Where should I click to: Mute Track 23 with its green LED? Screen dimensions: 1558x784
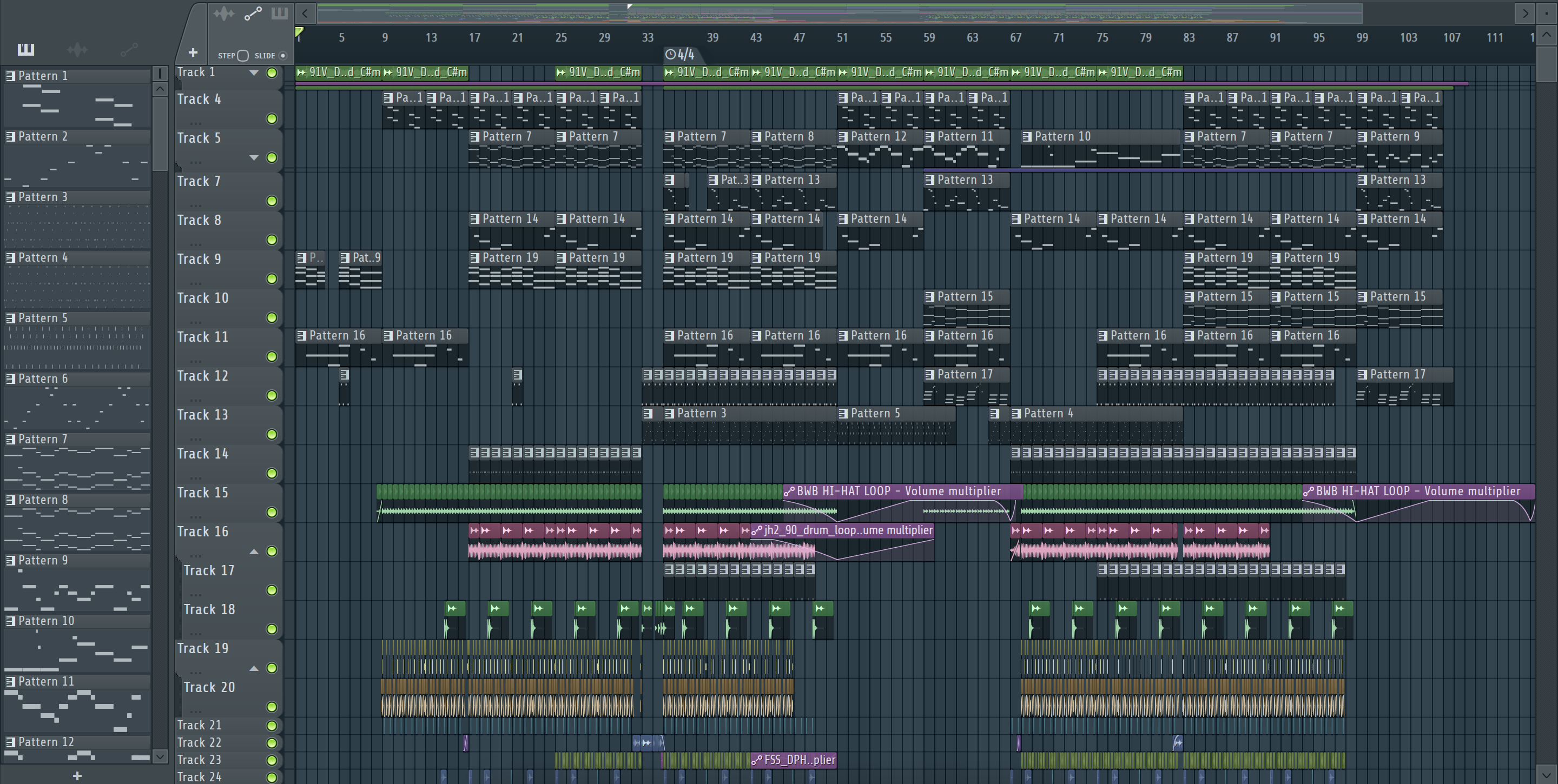pyautogui.click(x=272, y=760)
